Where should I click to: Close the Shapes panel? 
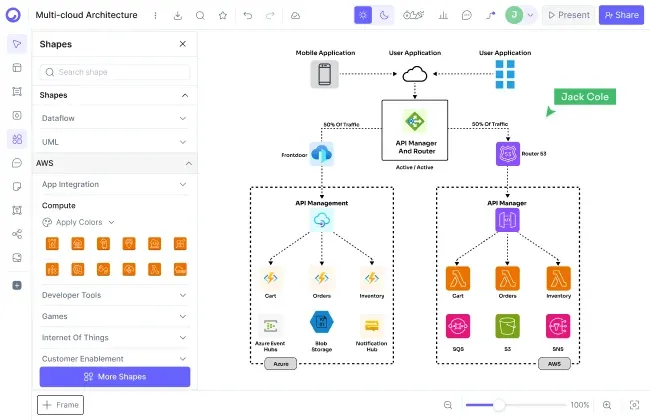tap(182, 44)
